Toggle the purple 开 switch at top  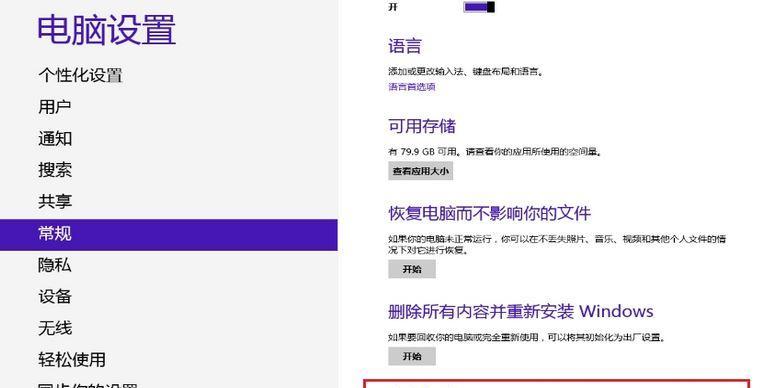tap(479, 7)
